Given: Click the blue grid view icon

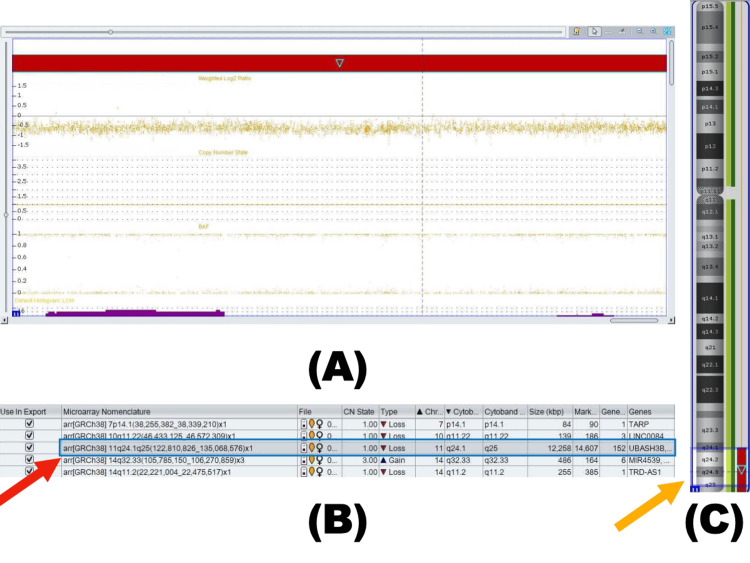Looking at the screenshot, I should pos(667,31).
